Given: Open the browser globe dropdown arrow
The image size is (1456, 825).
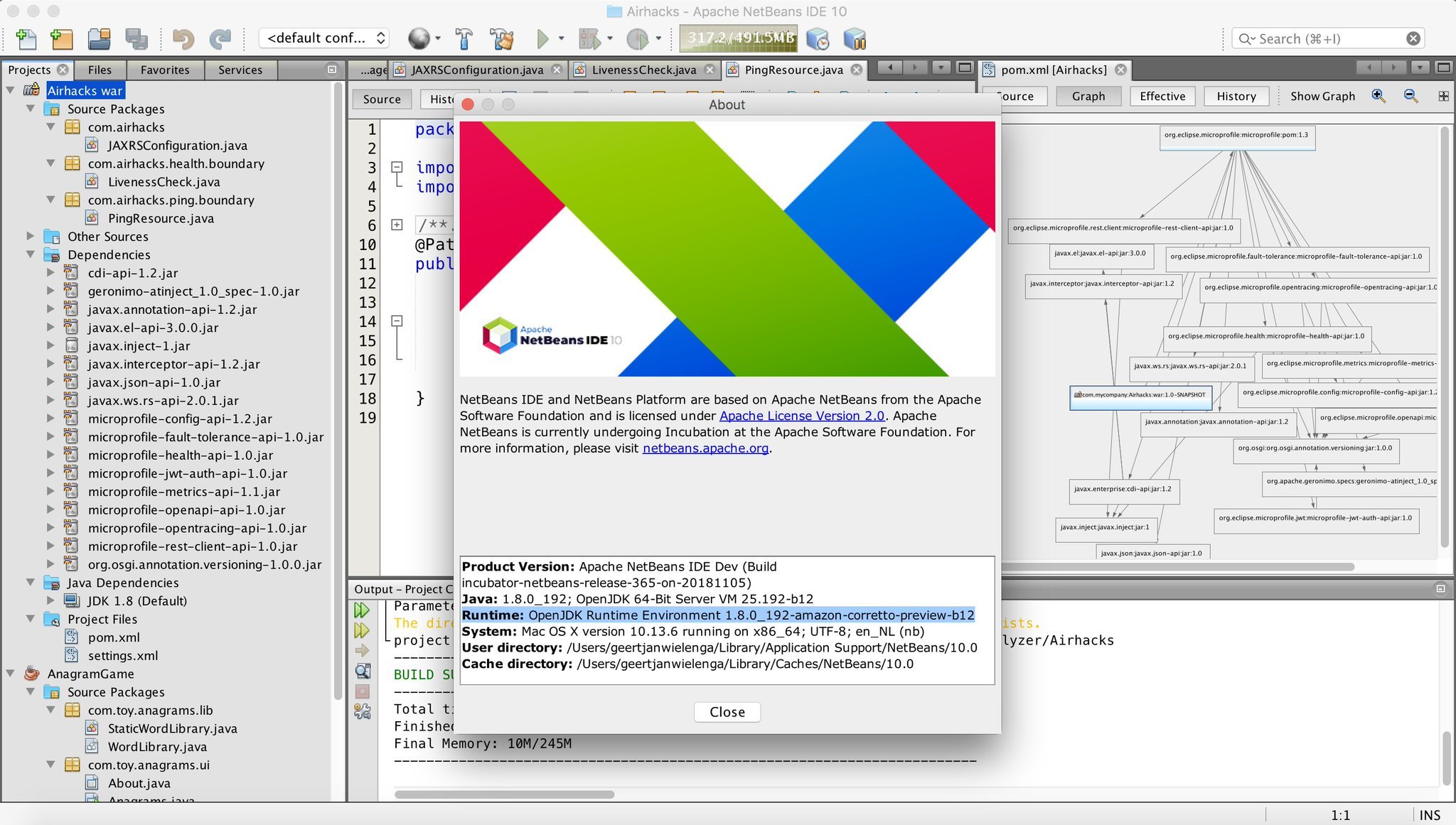Looking at the screenshot, I should click(437, 38).
